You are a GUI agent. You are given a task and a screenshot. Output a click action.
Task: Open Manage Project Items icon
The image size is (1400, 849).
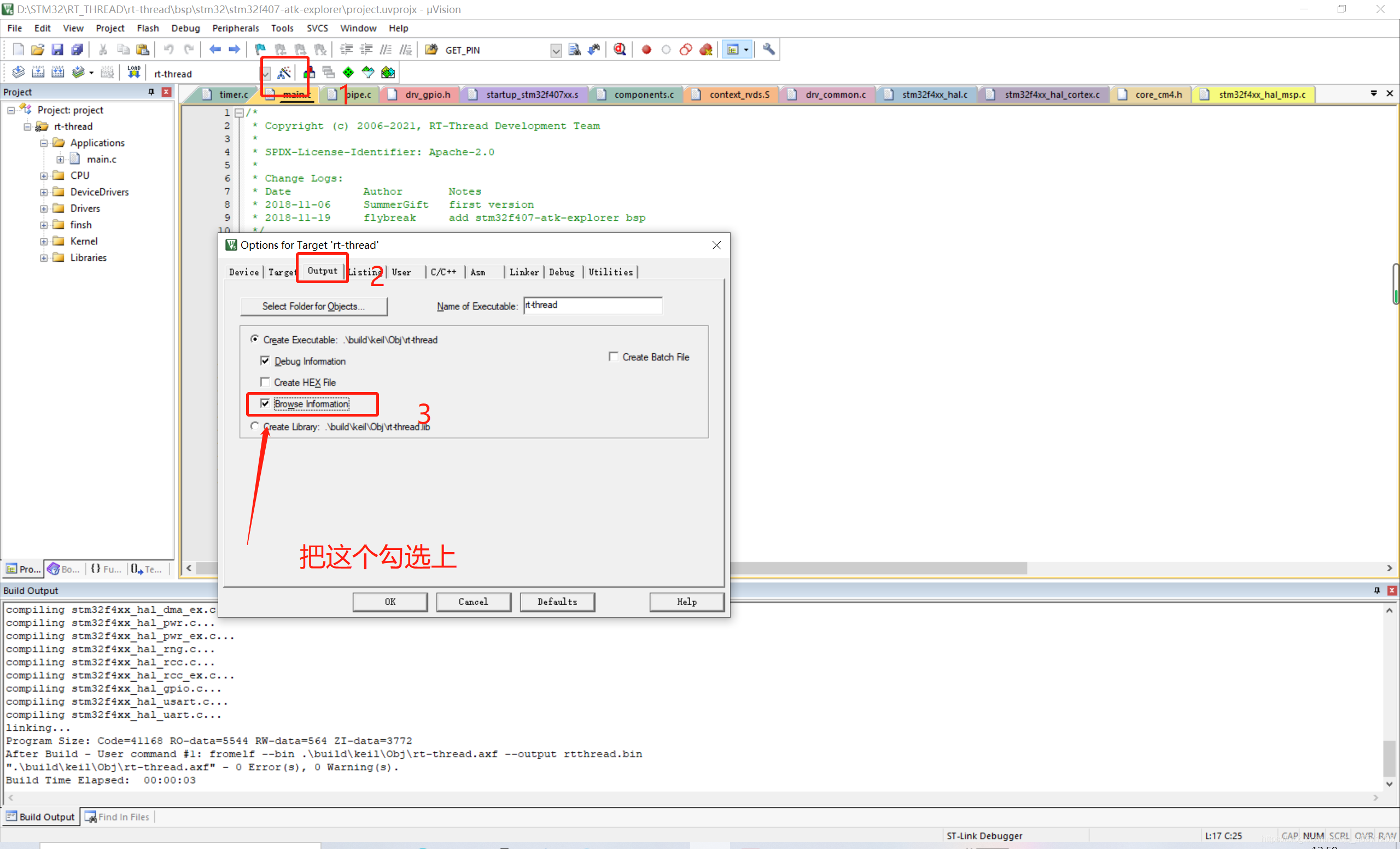tap(309, 73)
